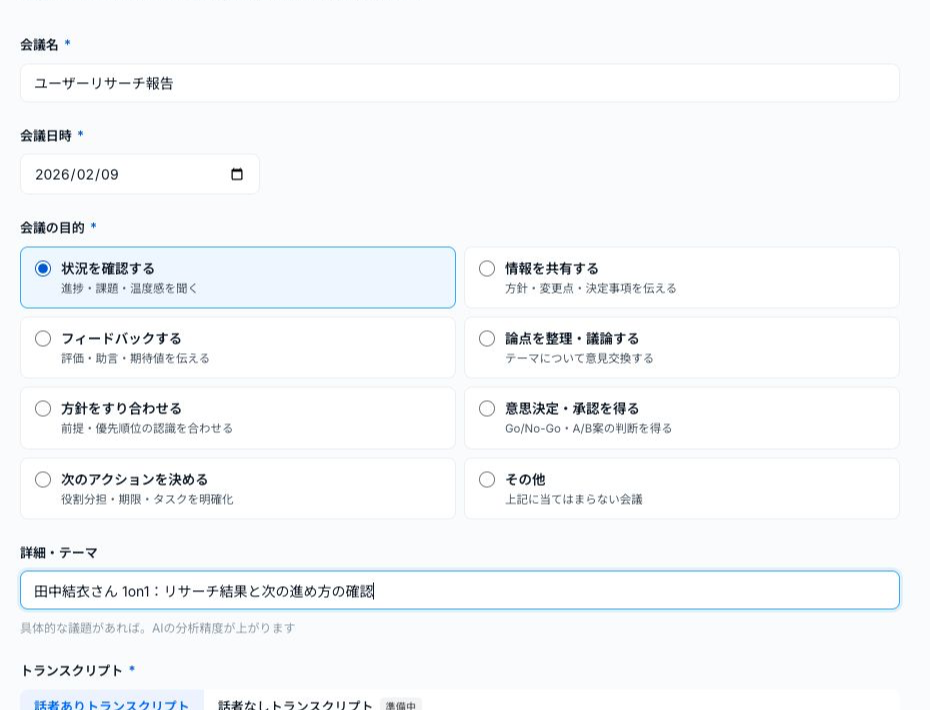This screenshot has height=710, width=930.
Task: Select the その他 radio option
Action: [487, 479]
